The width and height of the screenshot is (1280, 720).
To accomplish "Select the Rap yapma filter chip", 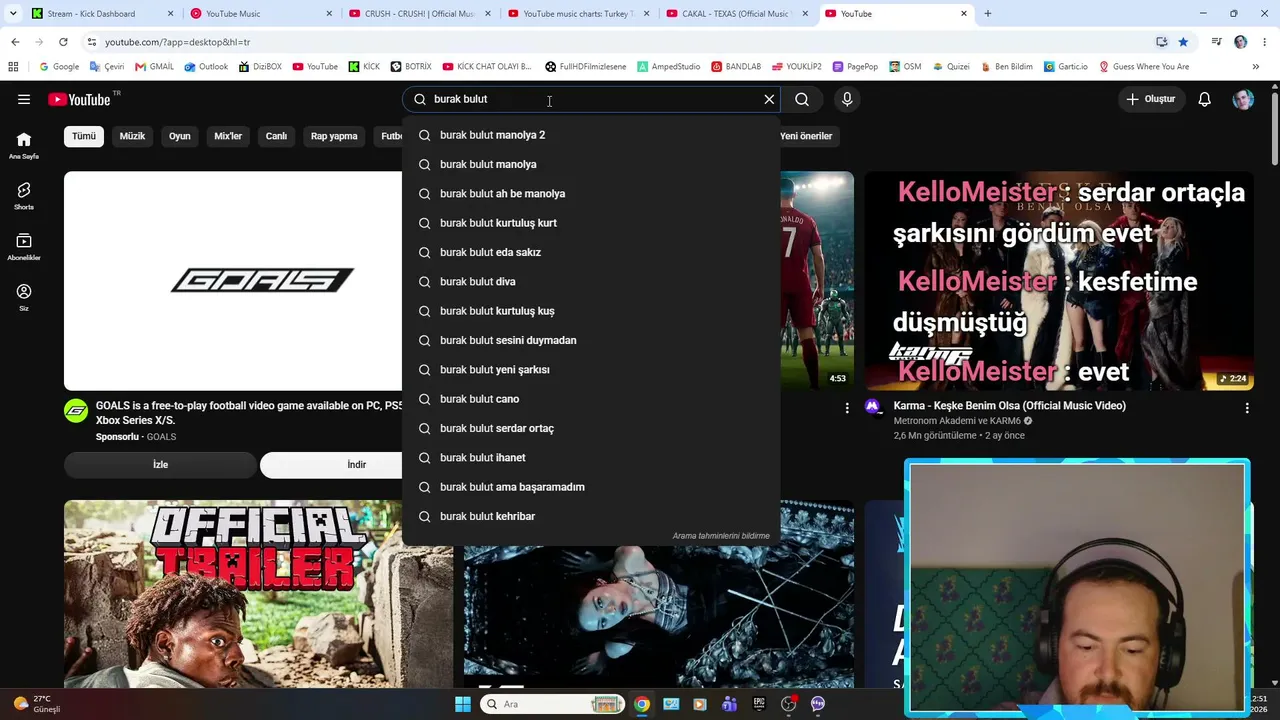I will tap(334, 136).
